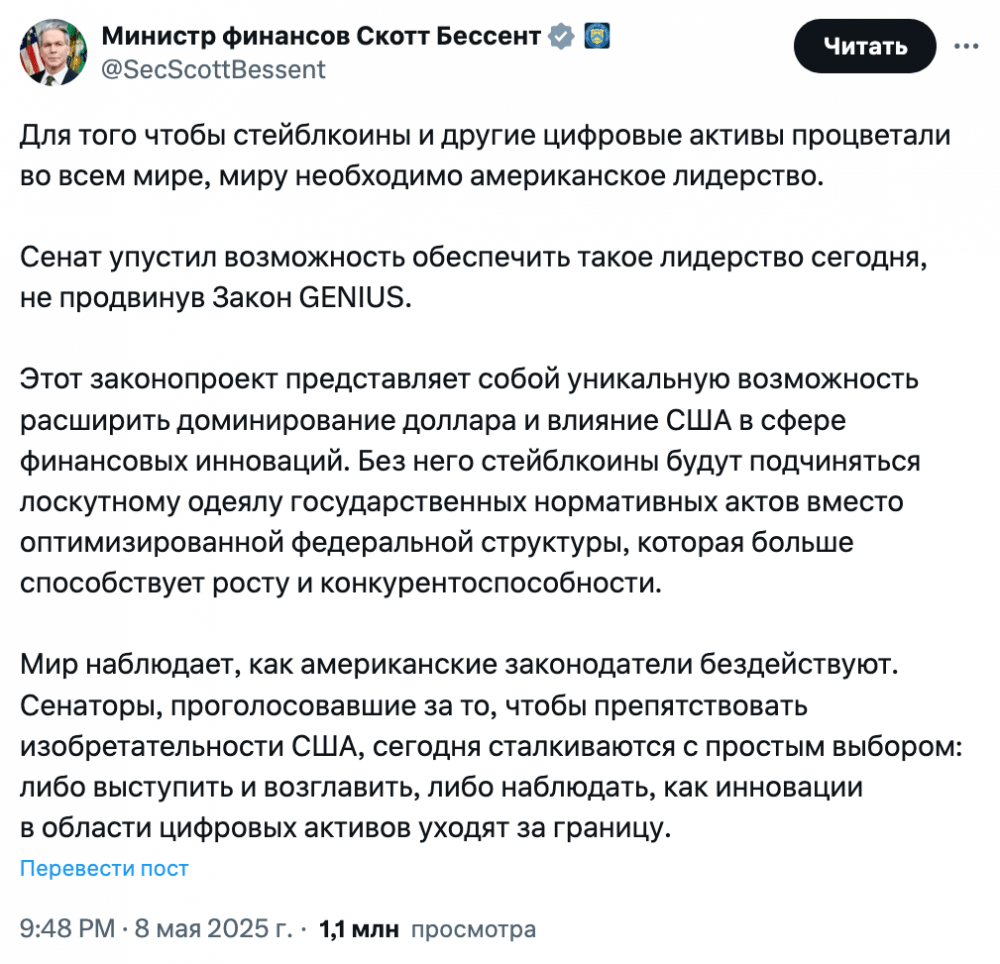
Task: Click the sentence Мир наблюдает in the post
Action: [459, 664]
